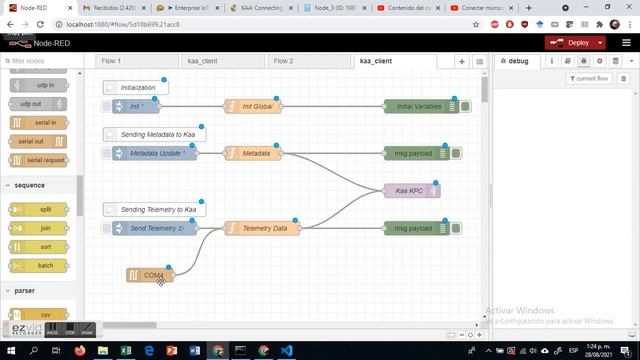Open the Node-RED hamburger main menu

click(626, 43)
